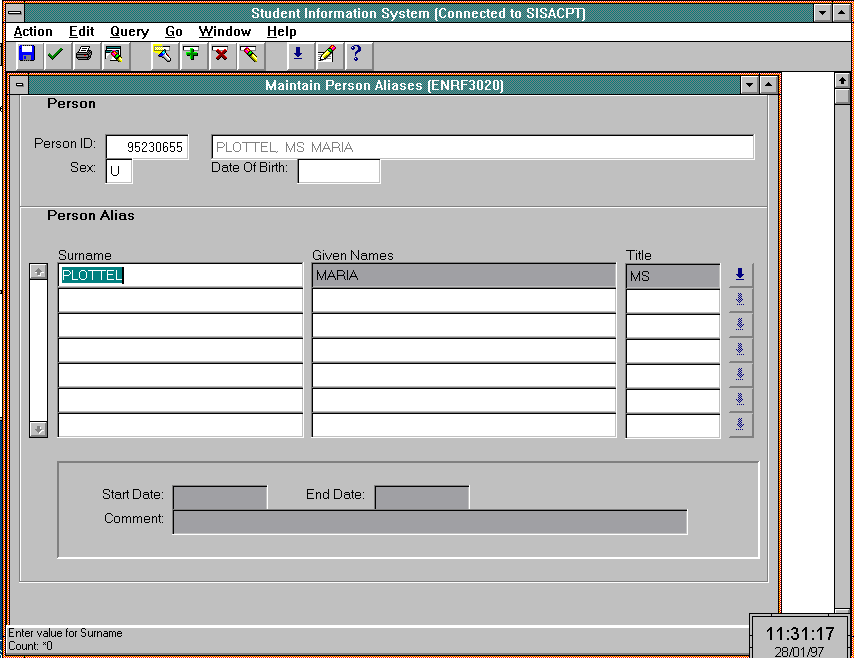Delete record using red X icon

click(220, 54)
